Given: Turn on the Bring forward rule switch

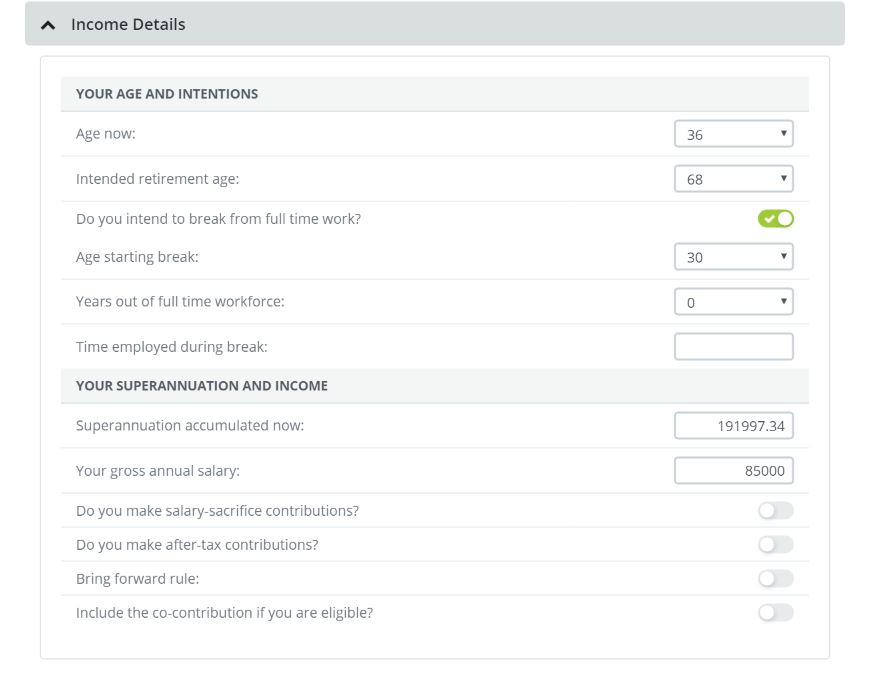Looking at the screenshot, I should click(775, 579).
